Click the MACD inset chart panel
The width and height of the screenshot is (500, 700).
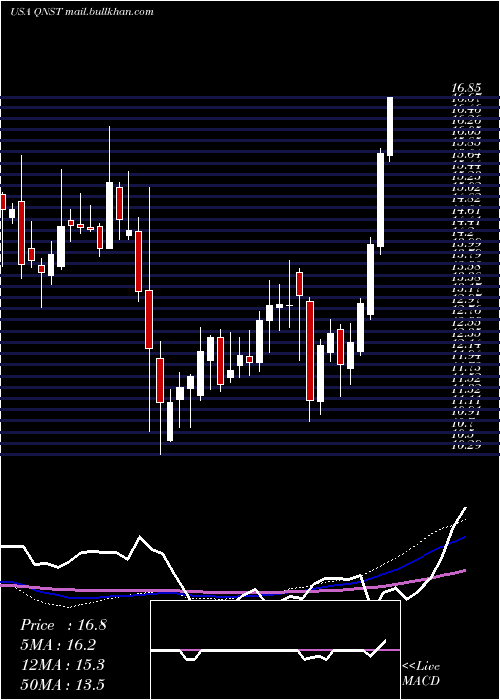pyautogui.click(x=275, y=650)
